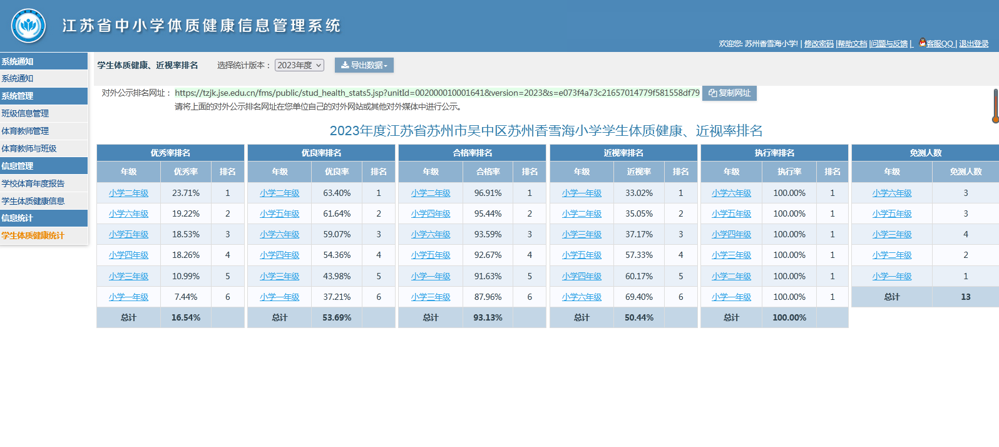Viewport: 999px width, 447px height.
Task: Click the 系统管理 sidebar section header
Action: pyautogui.click(x=44, y=96)
